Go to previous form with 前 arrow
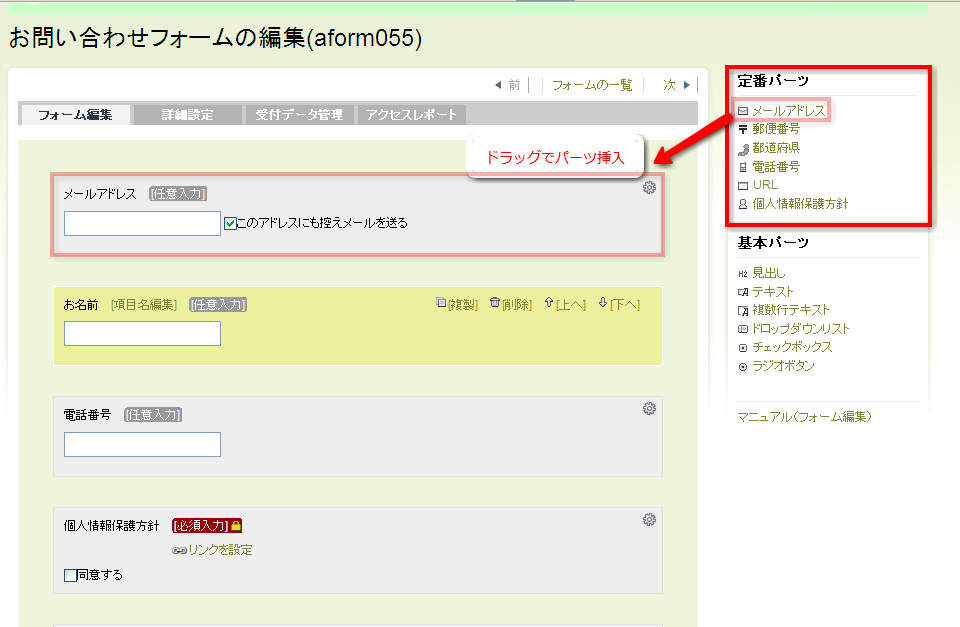The height and width of the screenshot is (627, 960). [508, 85]
